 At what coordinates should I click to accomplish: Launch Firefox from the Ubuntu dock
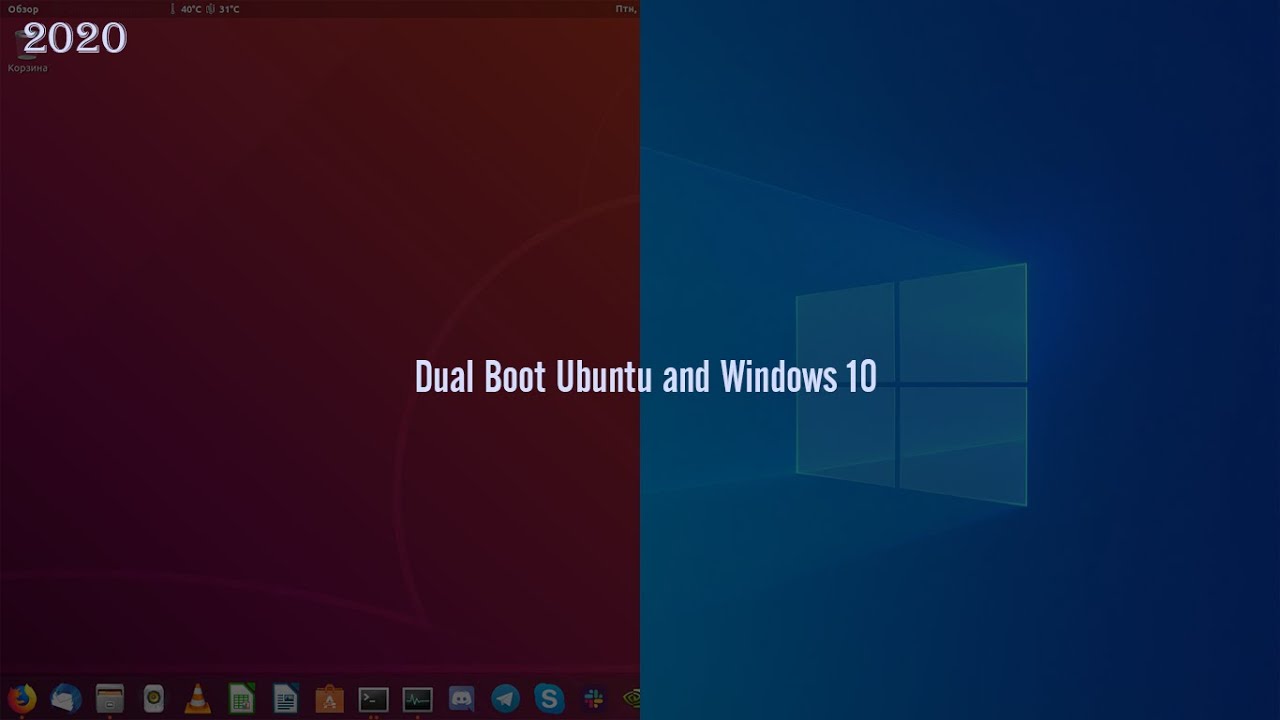coord(22,698)
